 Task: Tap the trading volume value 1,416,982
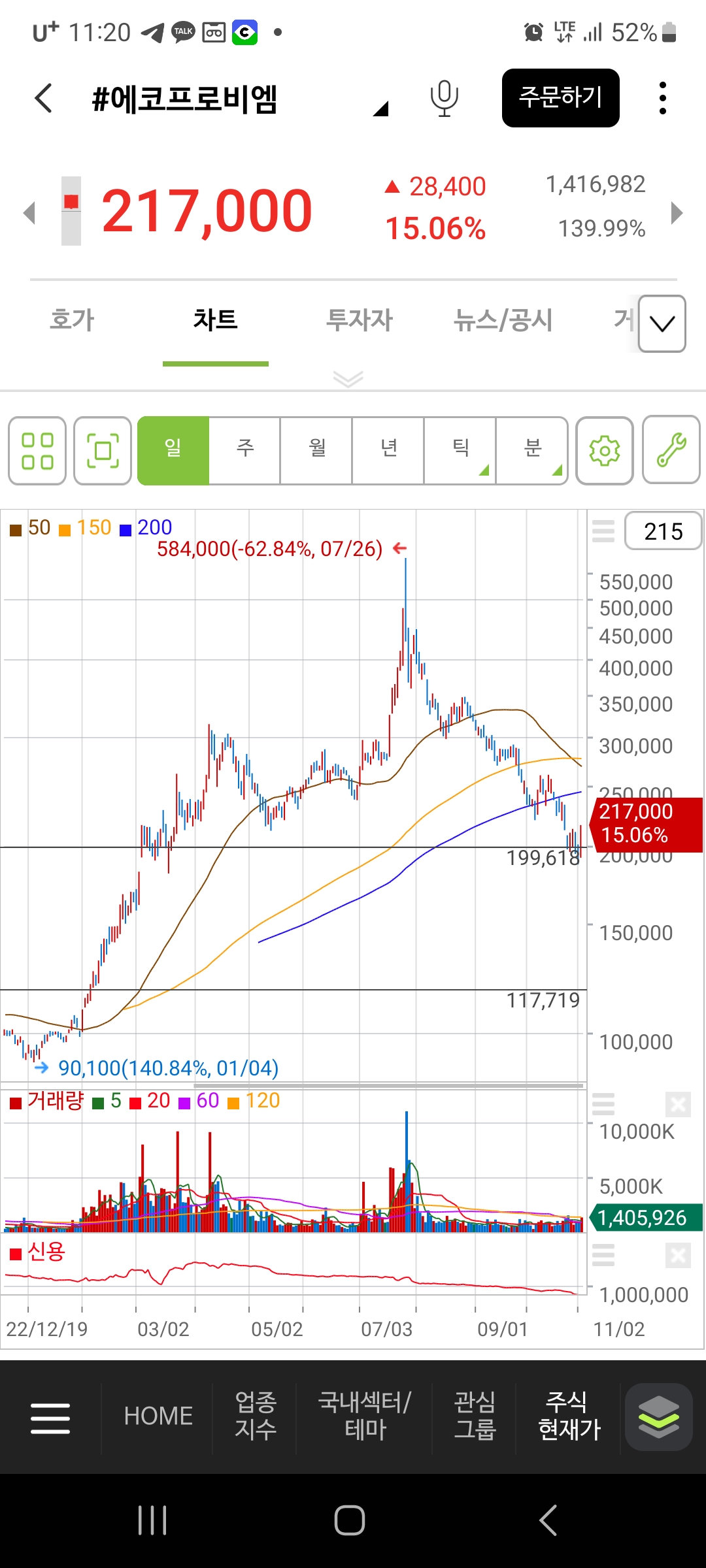[x=596, y=184]
